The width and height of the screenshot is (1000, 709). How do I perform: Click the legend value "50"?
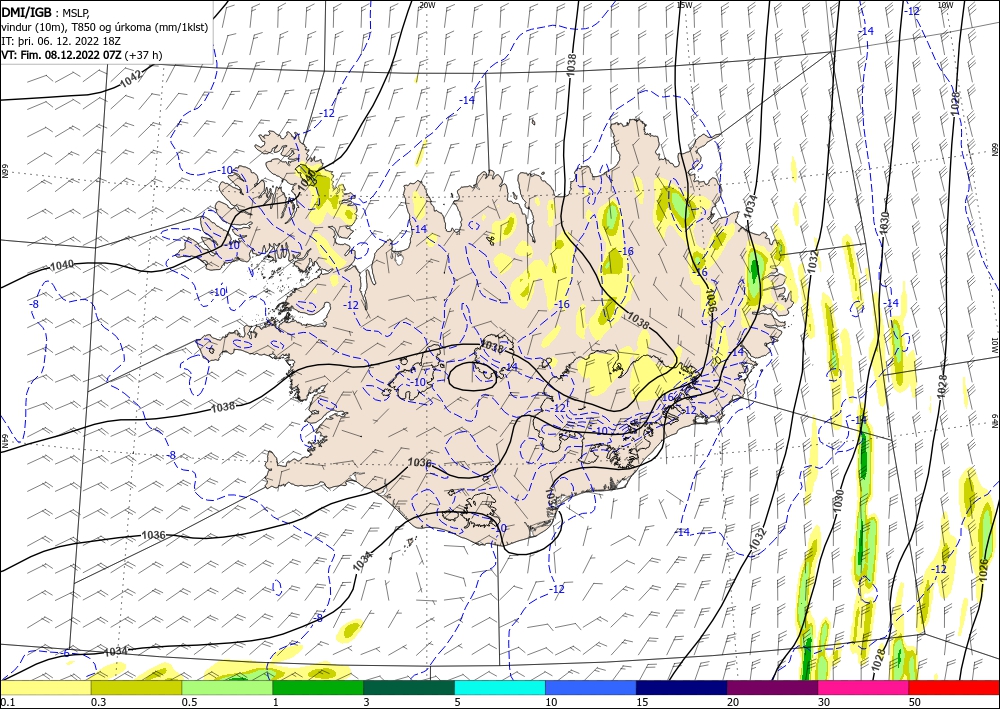point(915,702)
